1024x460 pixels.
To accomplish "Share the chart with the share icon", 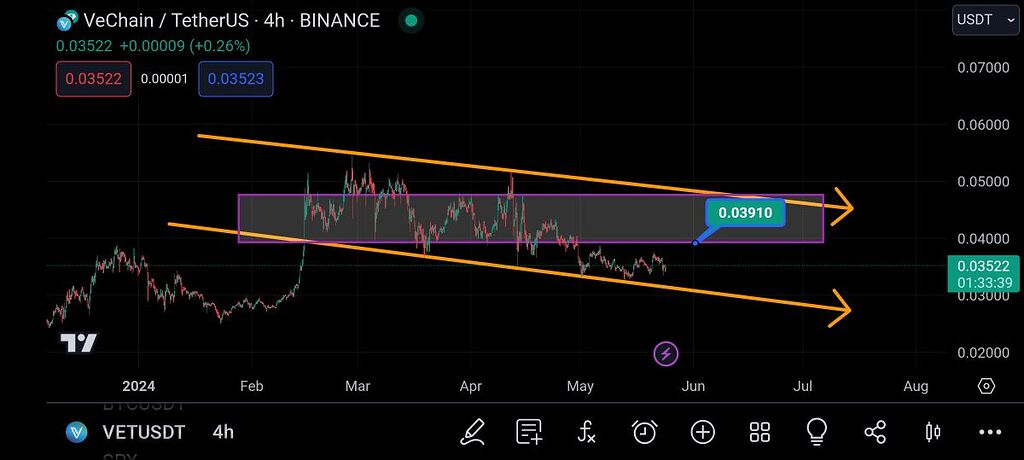I will (x=874, y=432).
